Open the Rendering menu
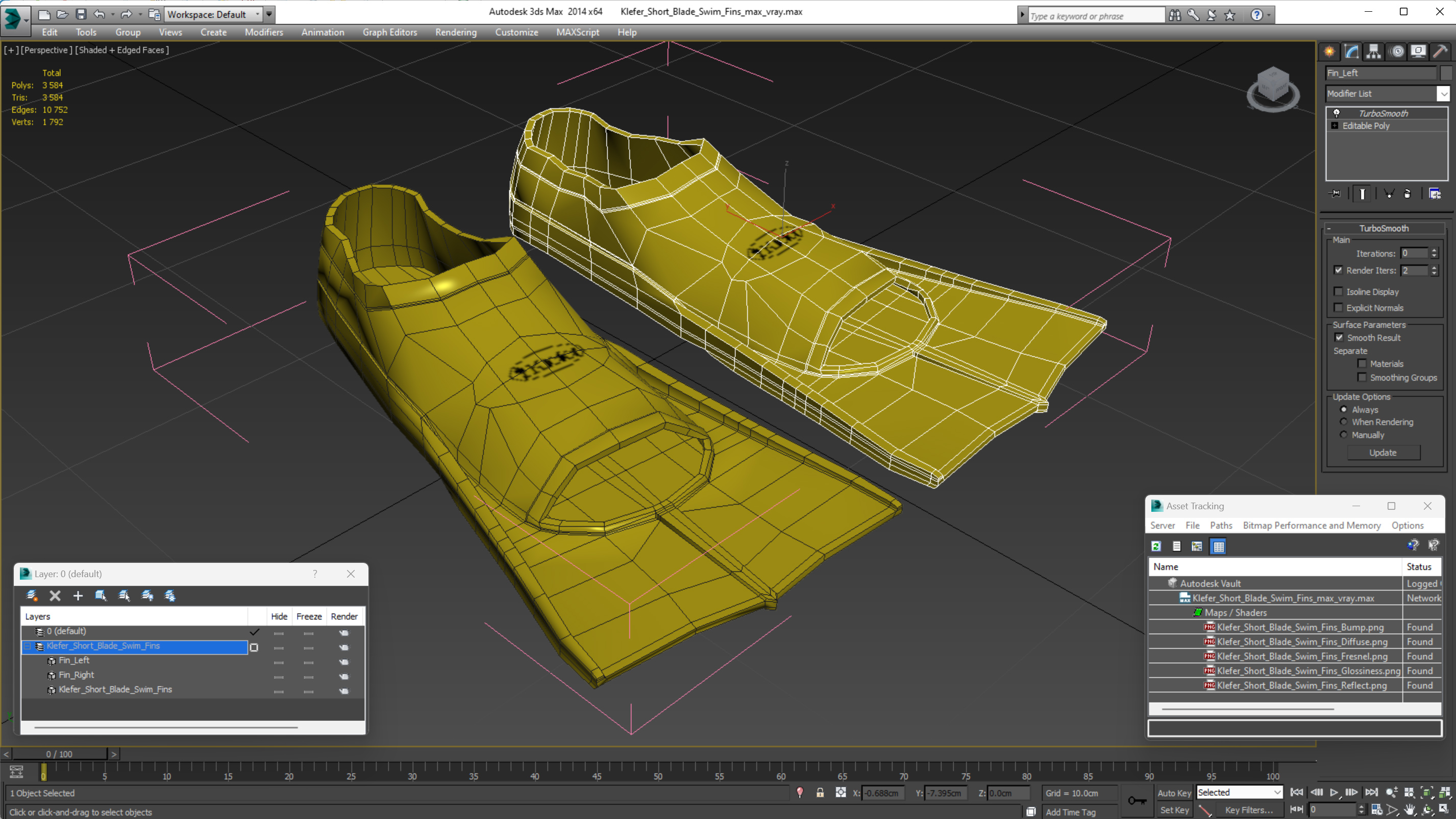Image resolution: width=1456 pixels, height=819 pixels. pos(456,32)
